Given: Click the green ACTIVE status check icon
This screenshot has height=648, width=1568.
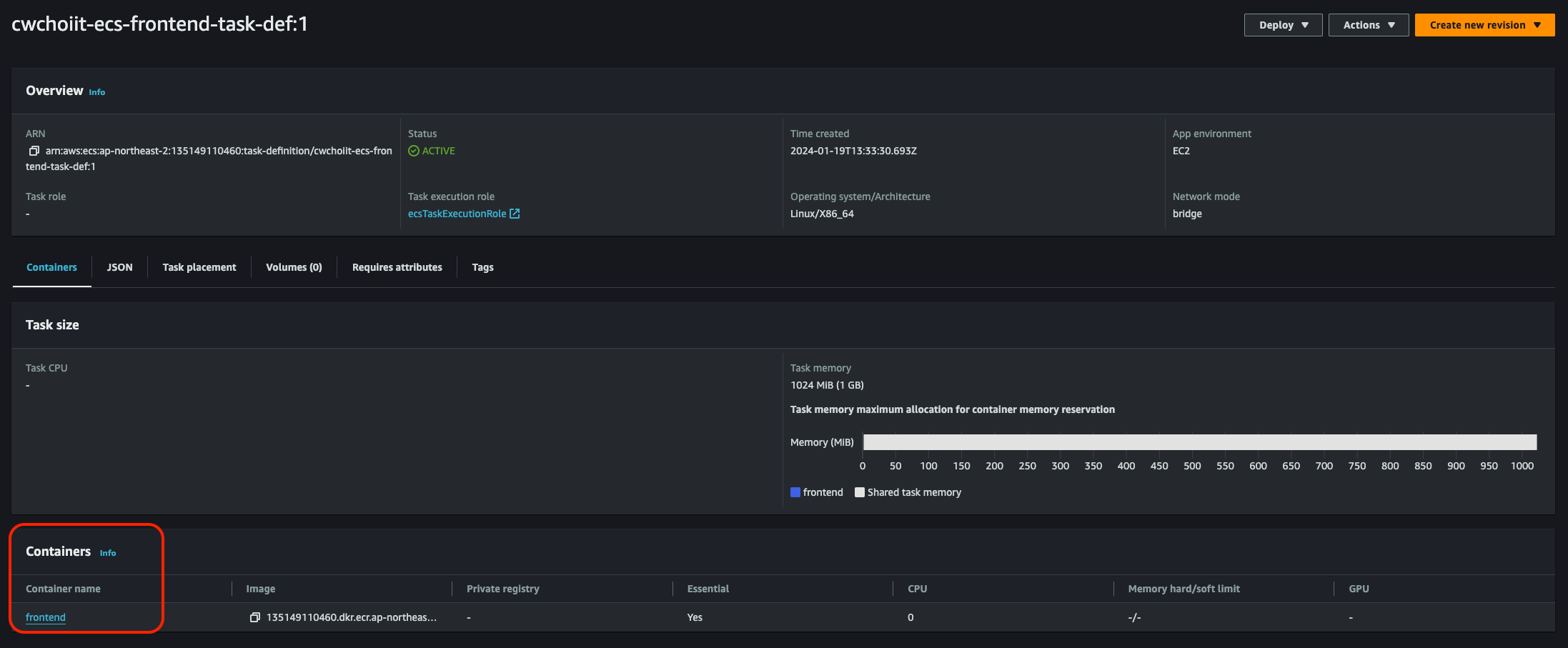Looking at the screenshot, I should click(x=414, y=151).
